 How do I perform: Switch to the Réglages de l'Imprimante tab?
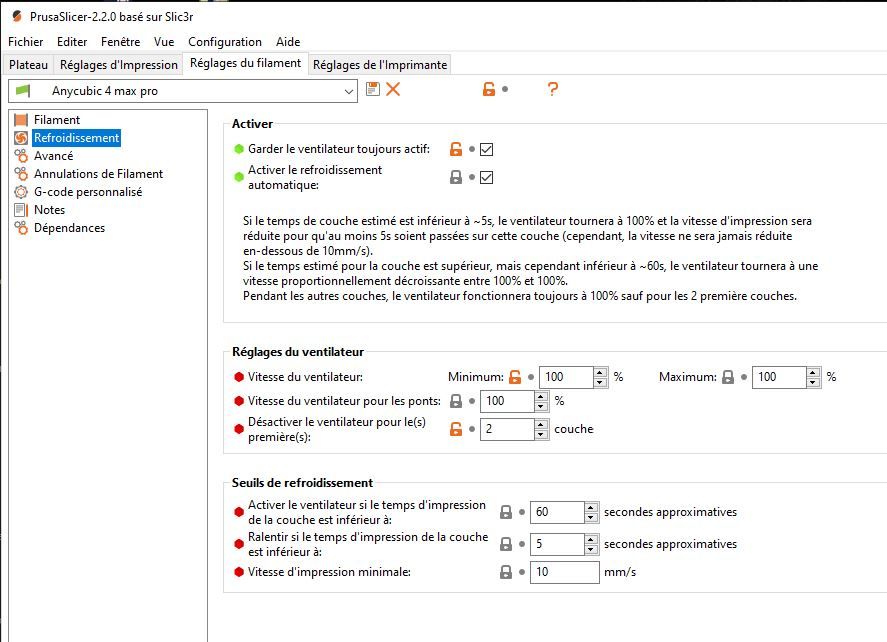[x=380, y=65]
